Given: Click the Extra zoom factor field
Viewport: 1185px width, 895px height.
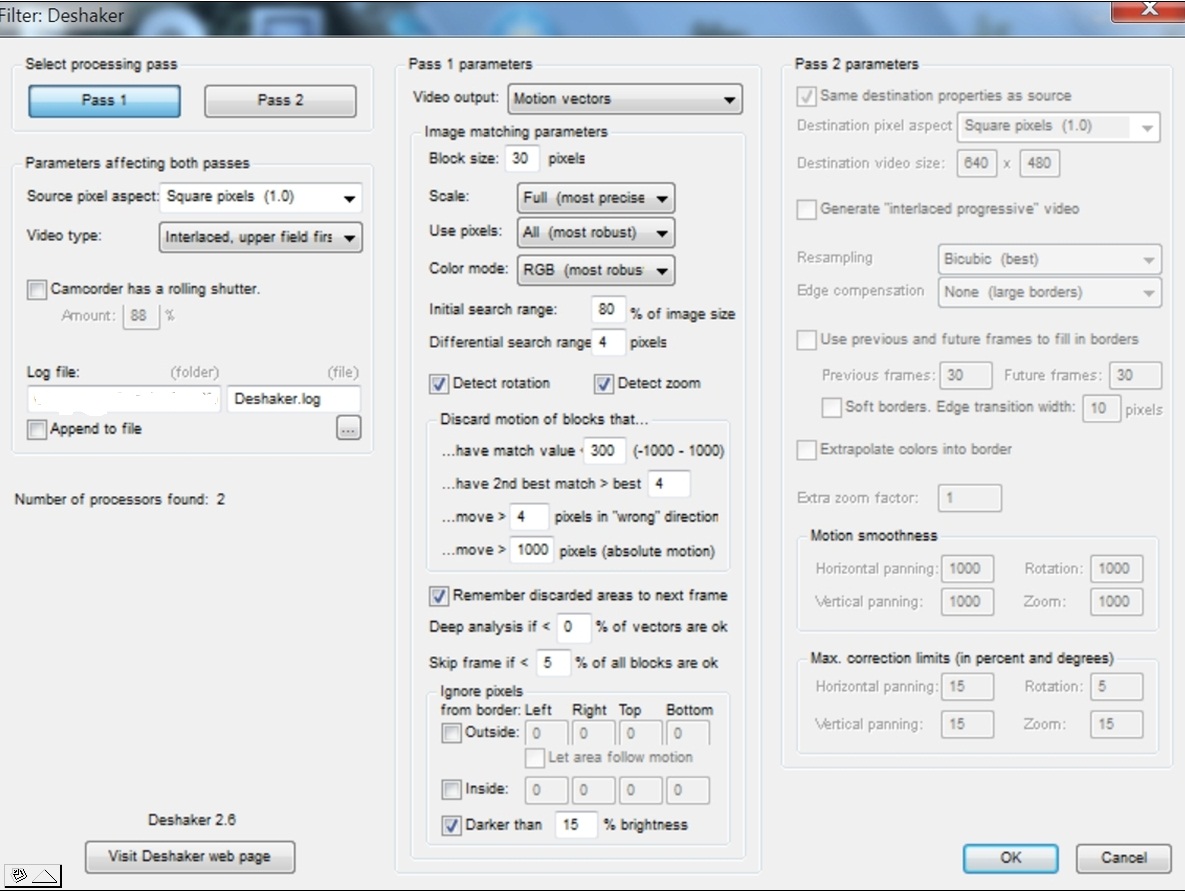Looking at the screenshot, I should tap(970, 498).
